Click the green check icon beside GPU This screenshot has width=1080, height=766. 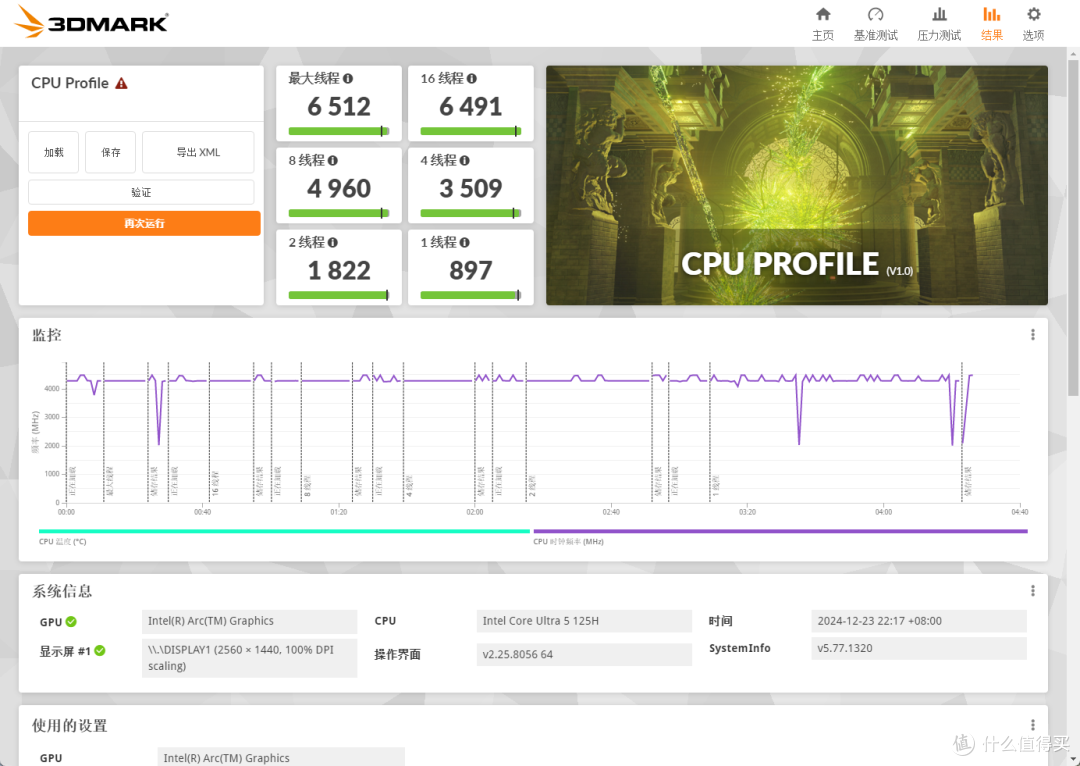71,621
